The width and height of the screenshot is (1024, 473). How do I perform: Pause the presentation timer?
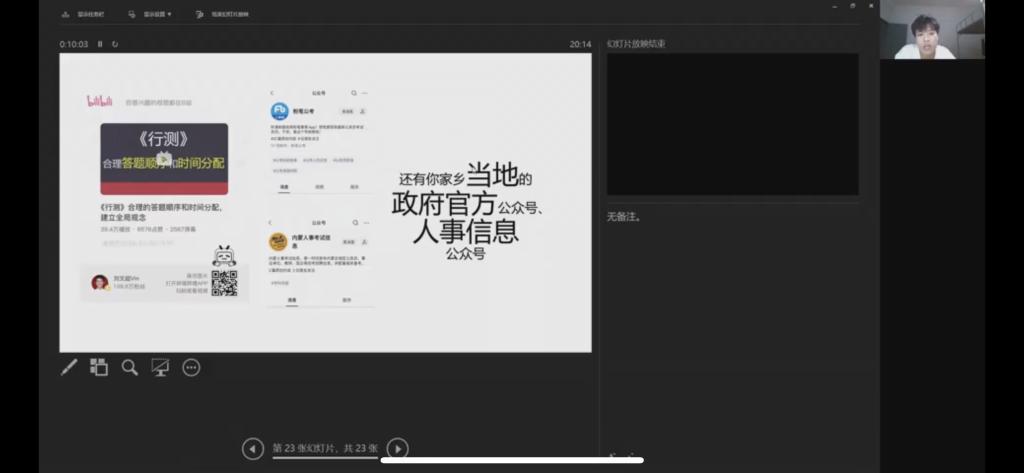102,44
